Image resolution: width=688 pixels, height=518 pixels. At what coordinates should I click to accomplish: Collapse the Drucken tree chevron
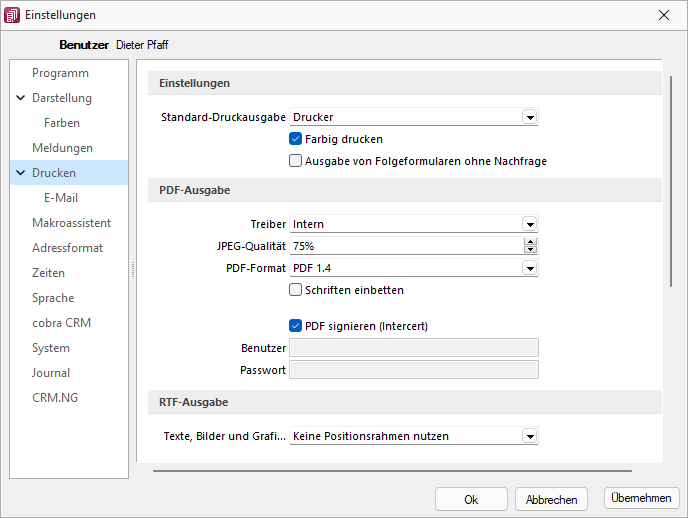[x=21, y=173]
